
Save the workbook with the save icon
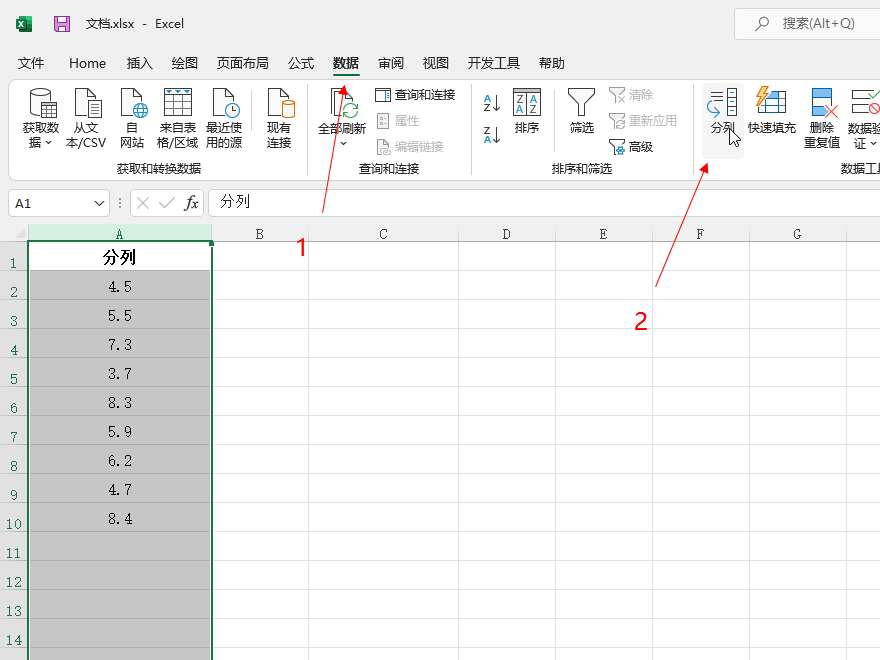[62, 23]
